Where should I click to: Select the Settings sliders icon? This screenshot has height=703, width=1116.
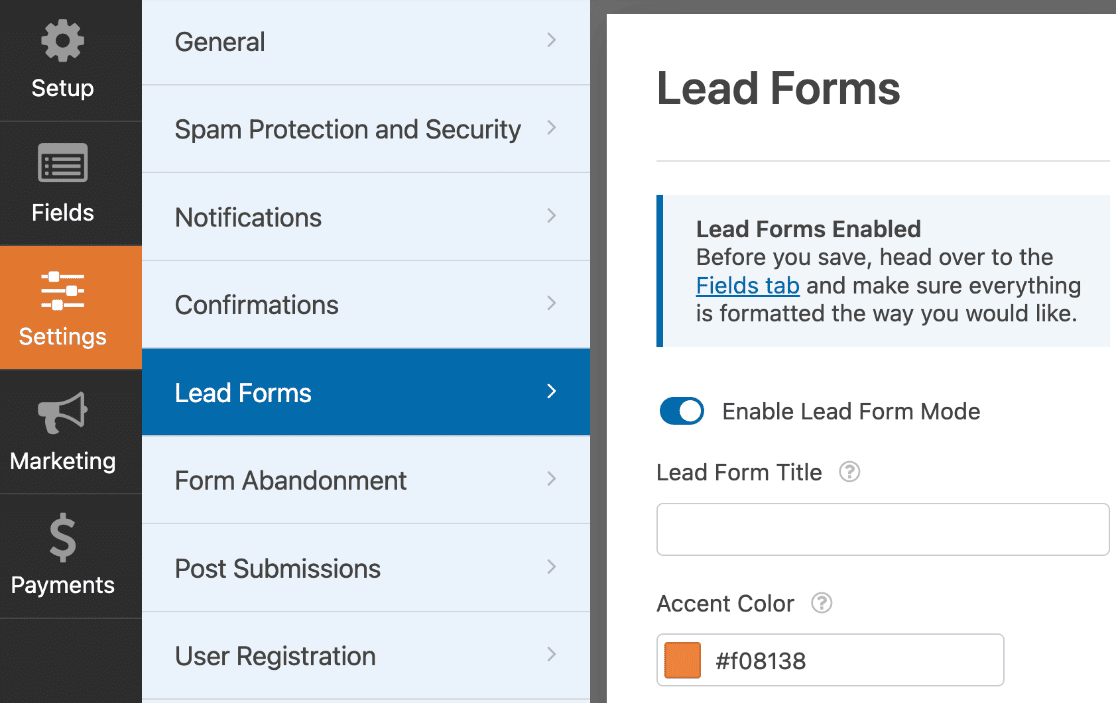62,290
